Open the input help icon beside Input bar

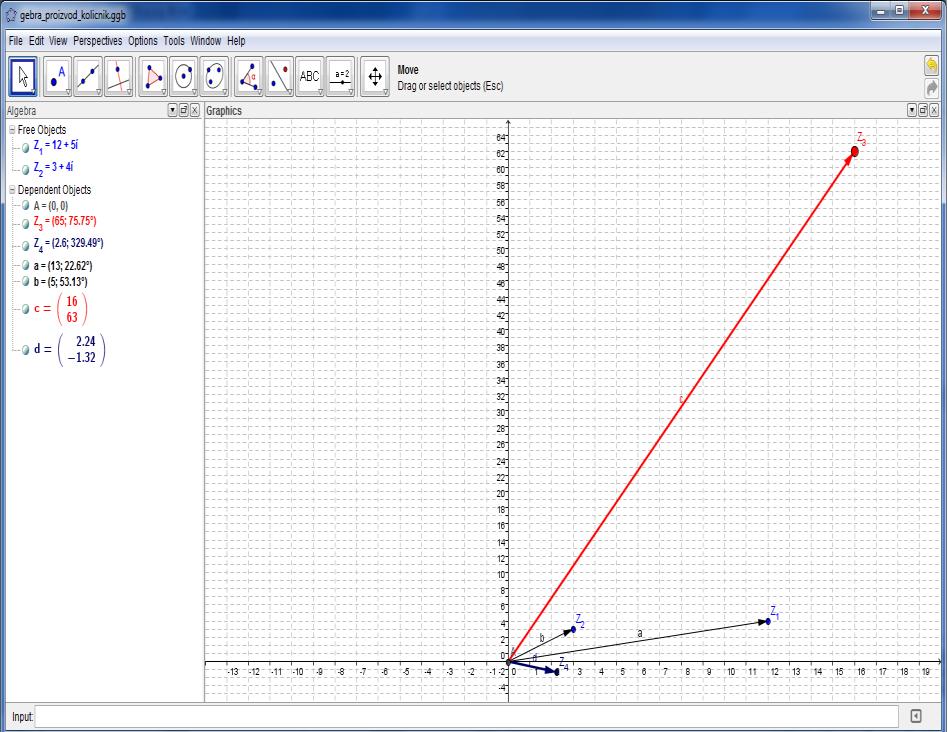point(916,716)
